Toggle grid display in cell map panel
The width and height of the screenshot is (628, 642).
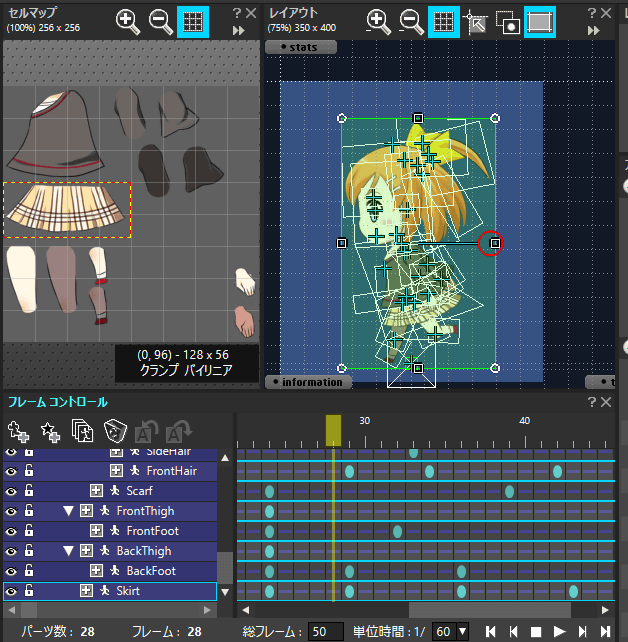coord(193,22)
